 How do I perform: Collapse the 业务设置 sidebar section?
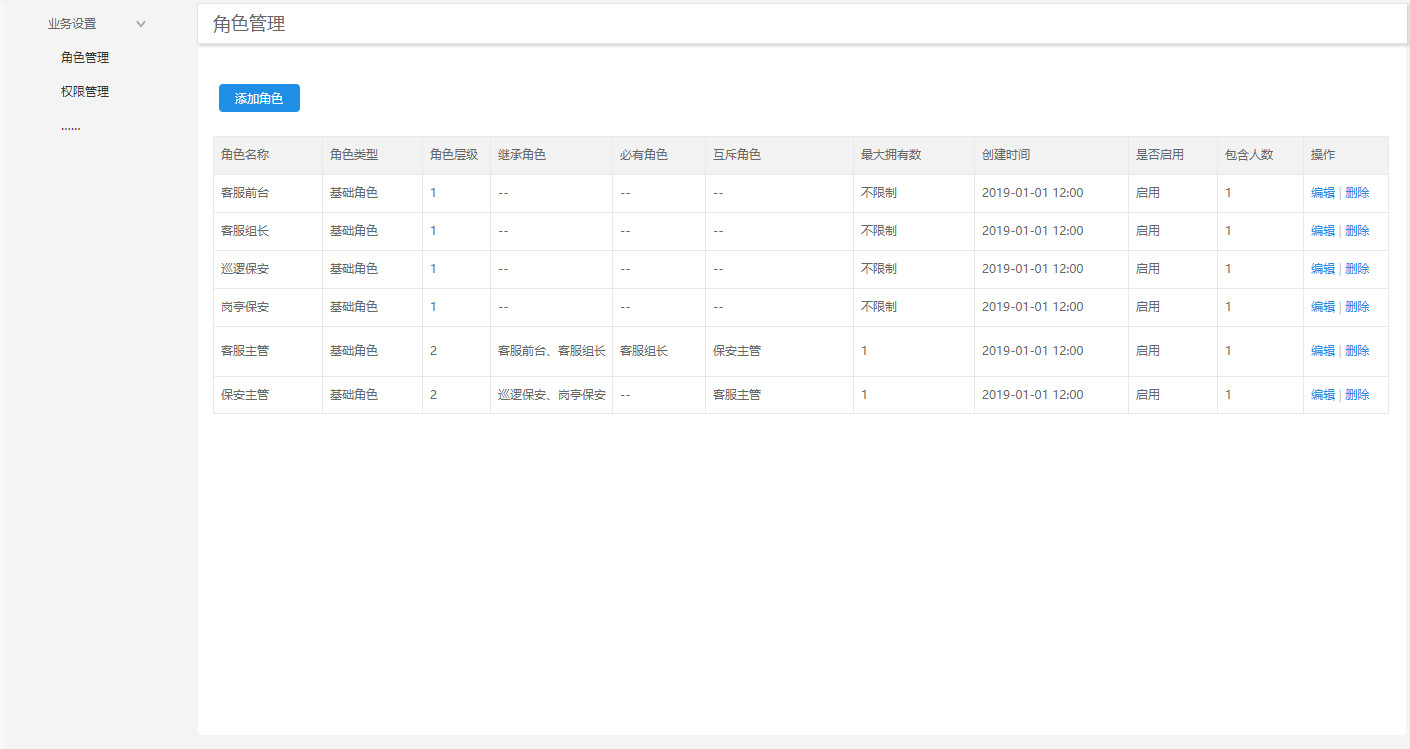coord(141,23)
